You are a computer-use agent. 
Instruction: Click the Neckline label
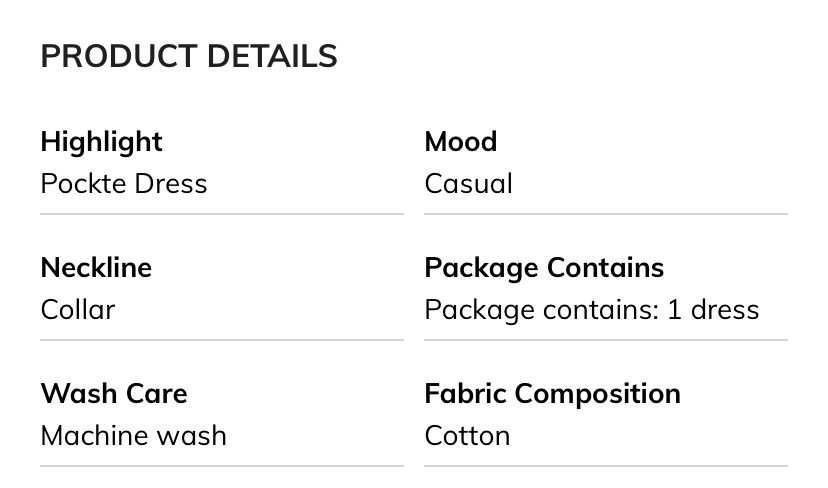click(96, 268)
